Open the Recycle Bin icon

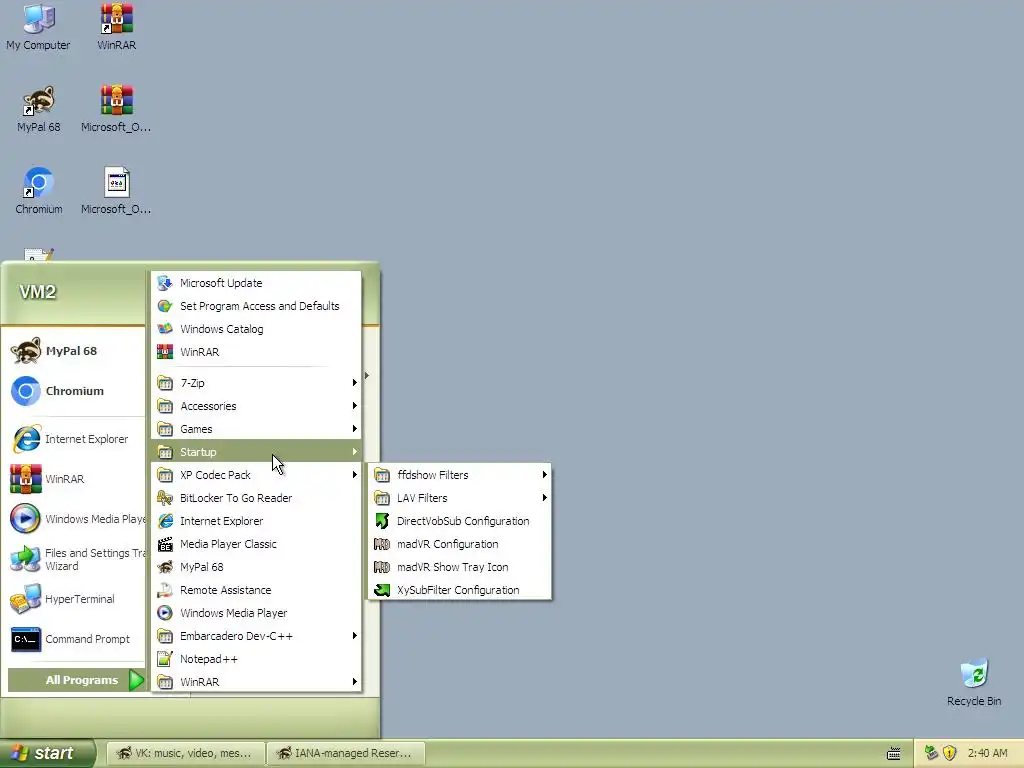tap(974, 683)
